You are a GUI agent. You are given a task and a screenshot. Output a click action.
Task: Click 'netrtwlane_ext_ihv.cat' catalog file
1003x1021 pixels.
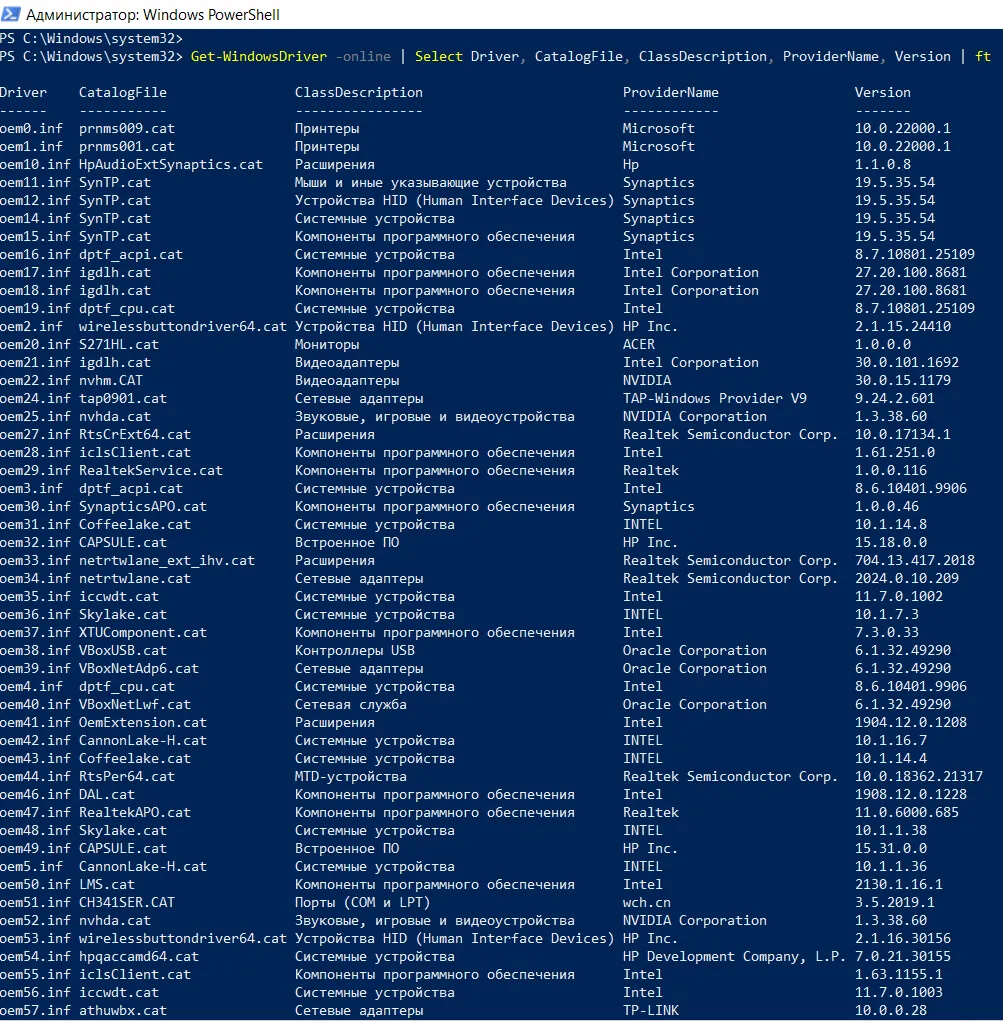click(167, 561)
